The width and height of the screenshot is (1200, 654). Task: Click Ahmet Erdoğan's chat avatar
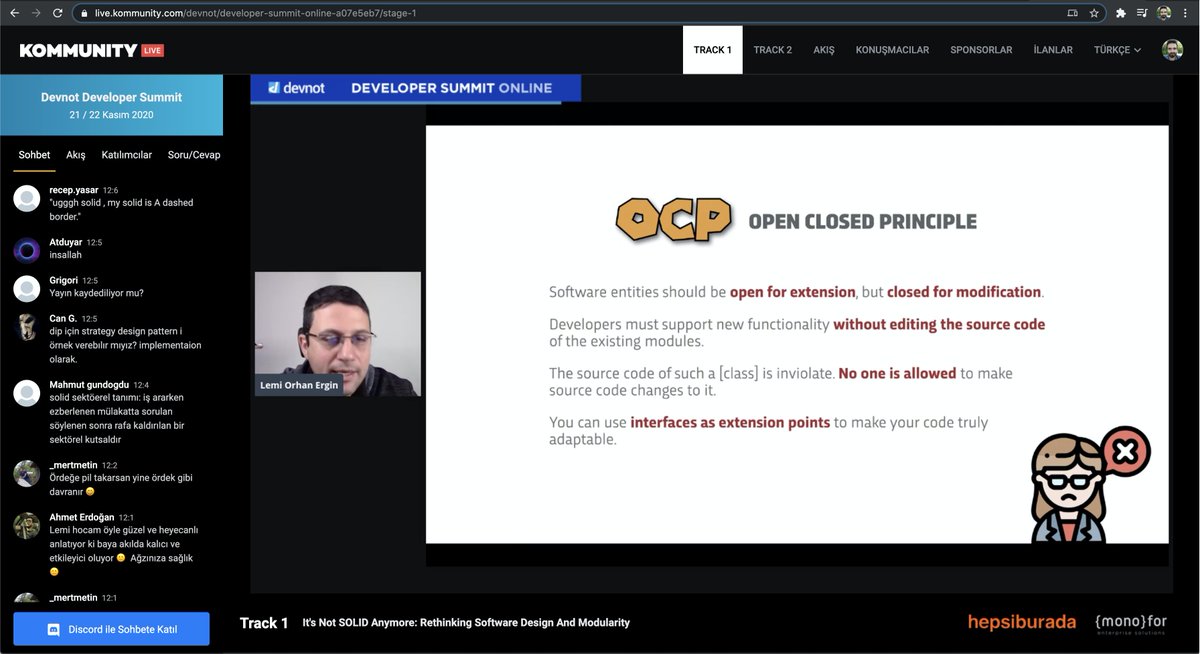tap(27, 525)
